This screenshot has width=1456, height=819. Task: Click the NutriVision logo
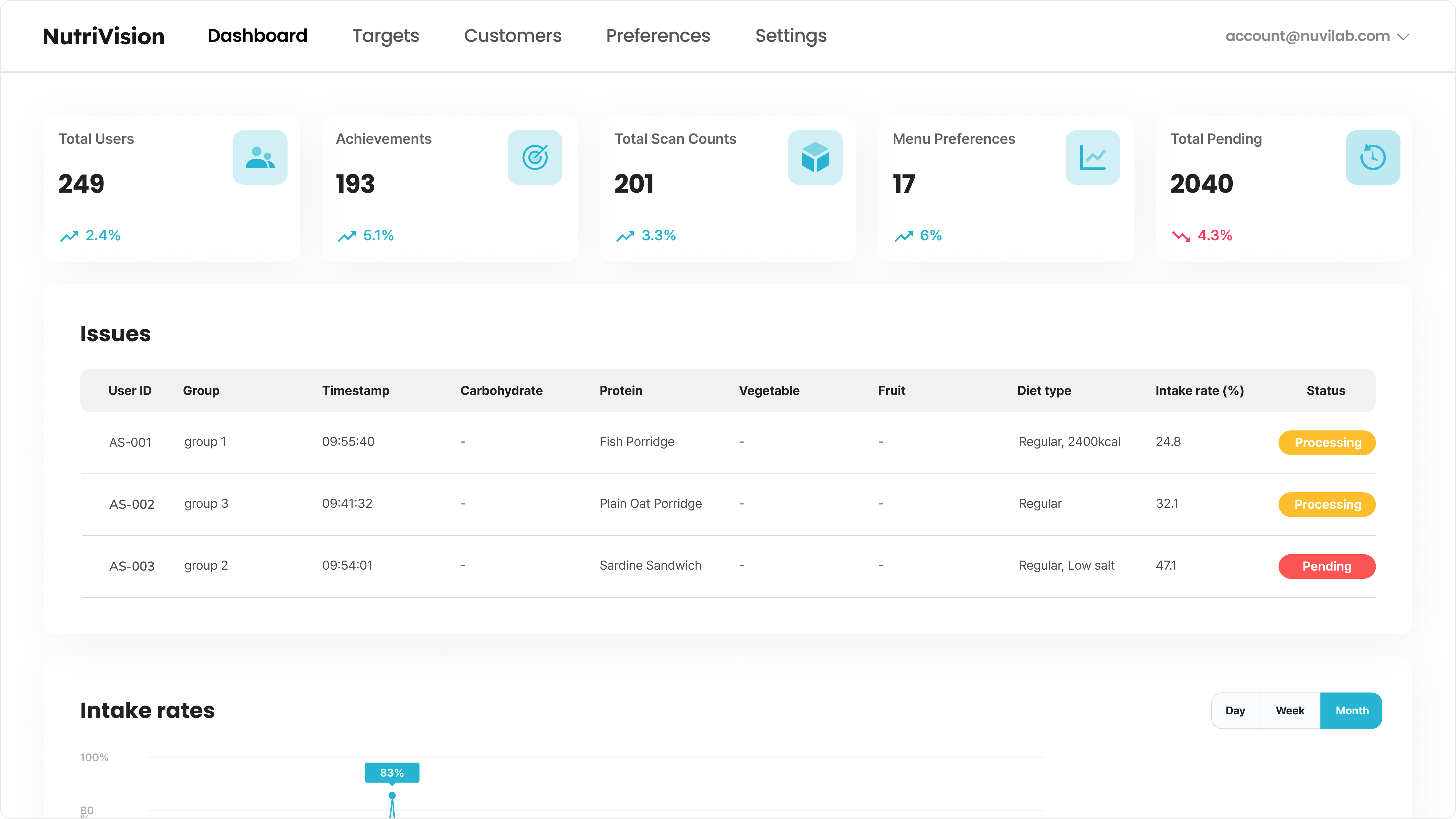coord(103,36)
